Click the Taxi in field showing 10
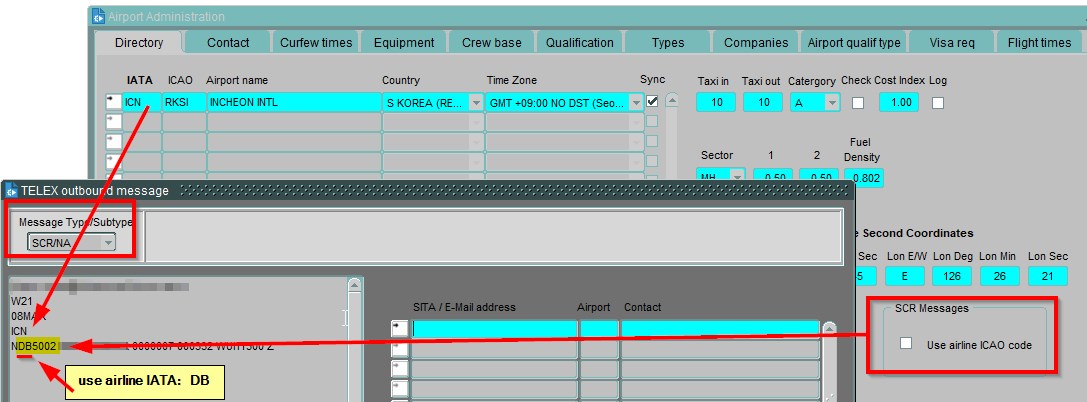The height and width of the screenshot is (402, 1087). (716, 102)
